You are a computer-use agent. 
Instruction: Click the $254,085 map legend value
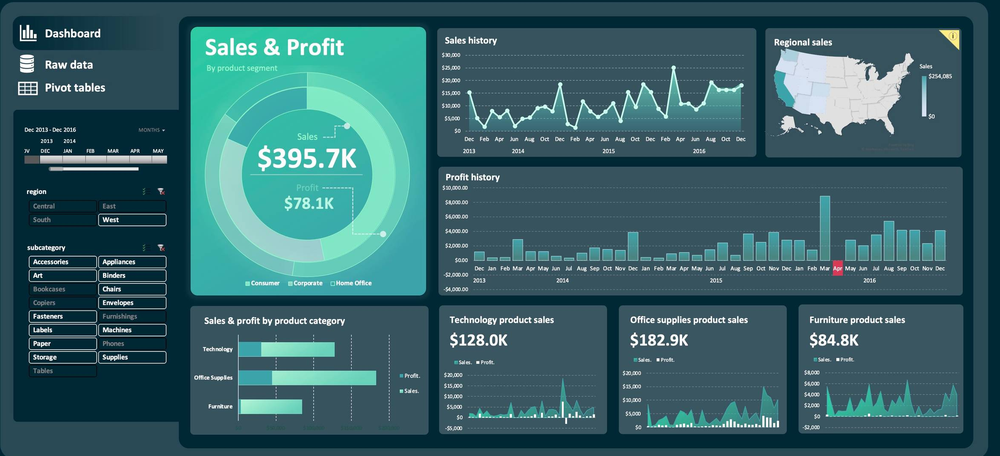click(940, 76)
